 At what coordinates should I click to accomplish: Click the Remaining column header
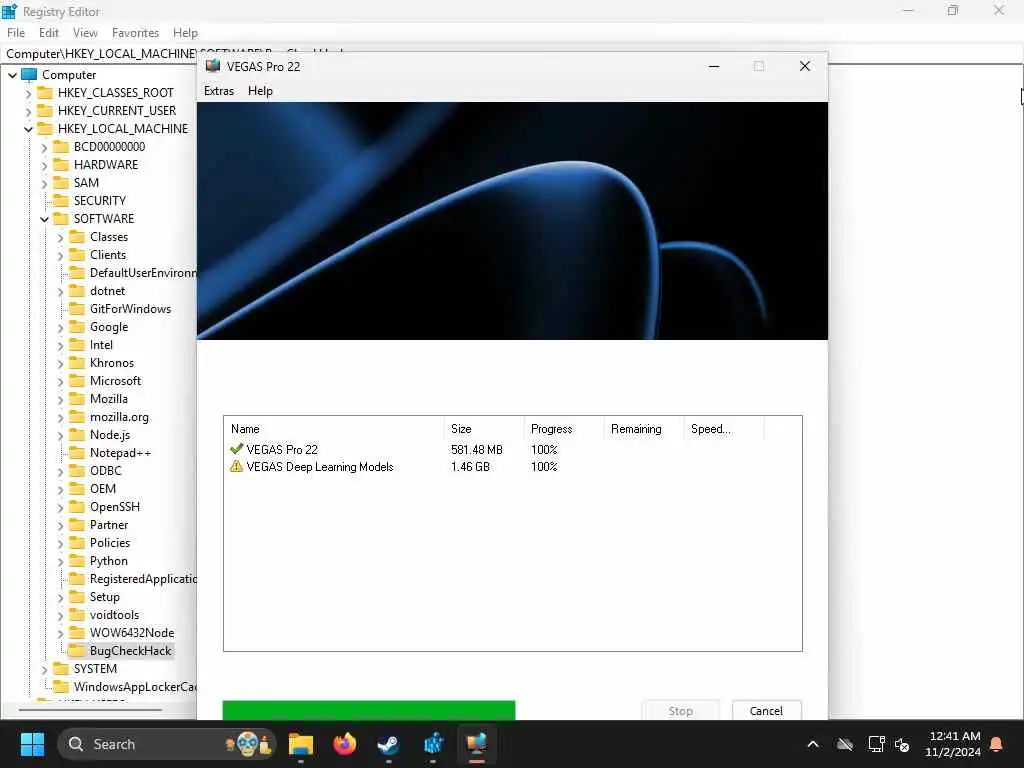(x=643, y=429)
